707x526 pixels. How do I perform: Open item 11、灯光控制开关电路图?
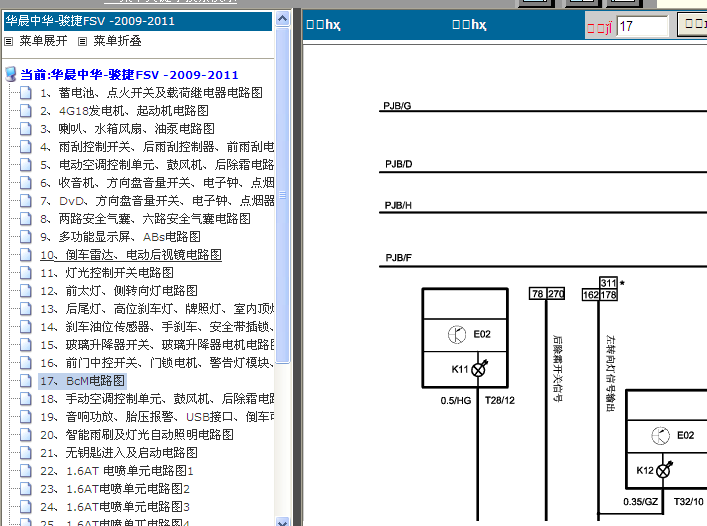click(x=107, y=273)
